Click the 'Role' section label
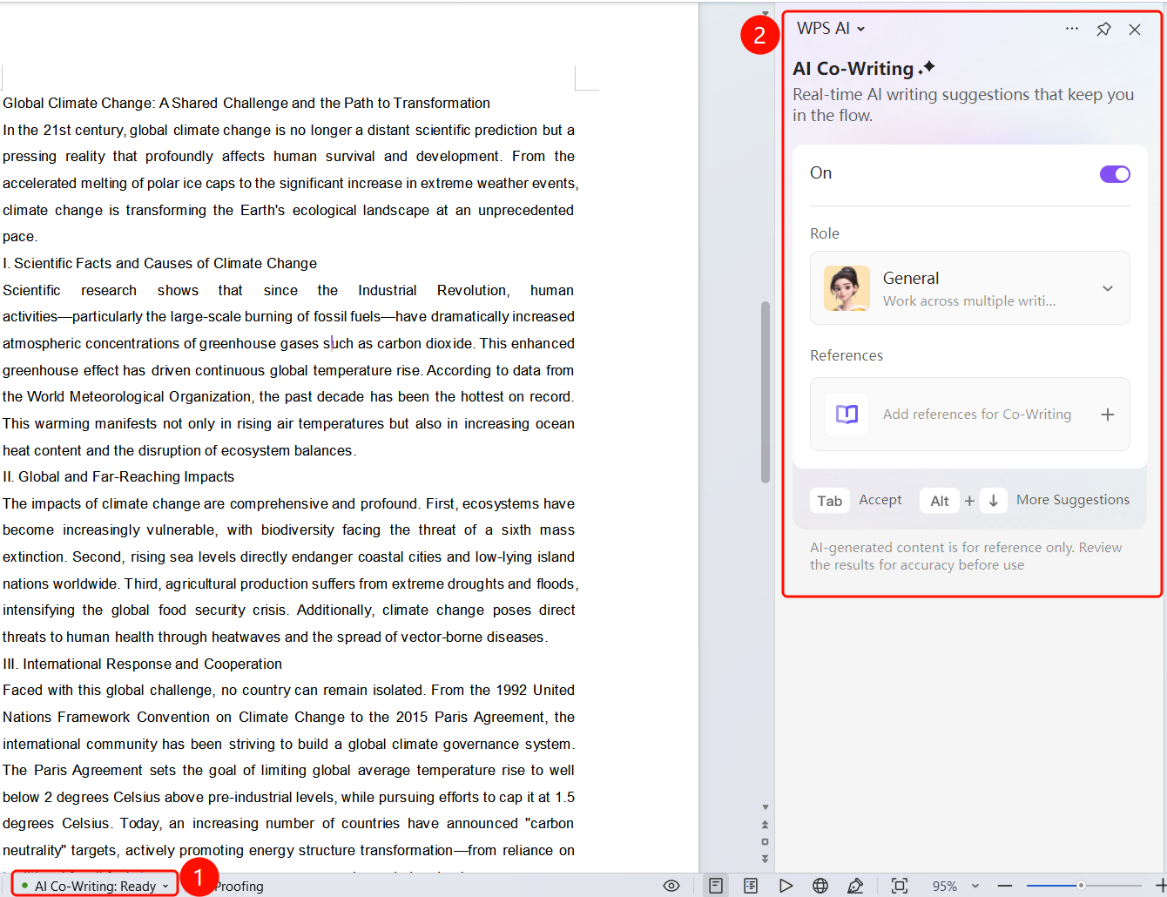Image resolution: width=1167 pixels, height=897 pixels. pyautogui.click(x=825, y=234)
